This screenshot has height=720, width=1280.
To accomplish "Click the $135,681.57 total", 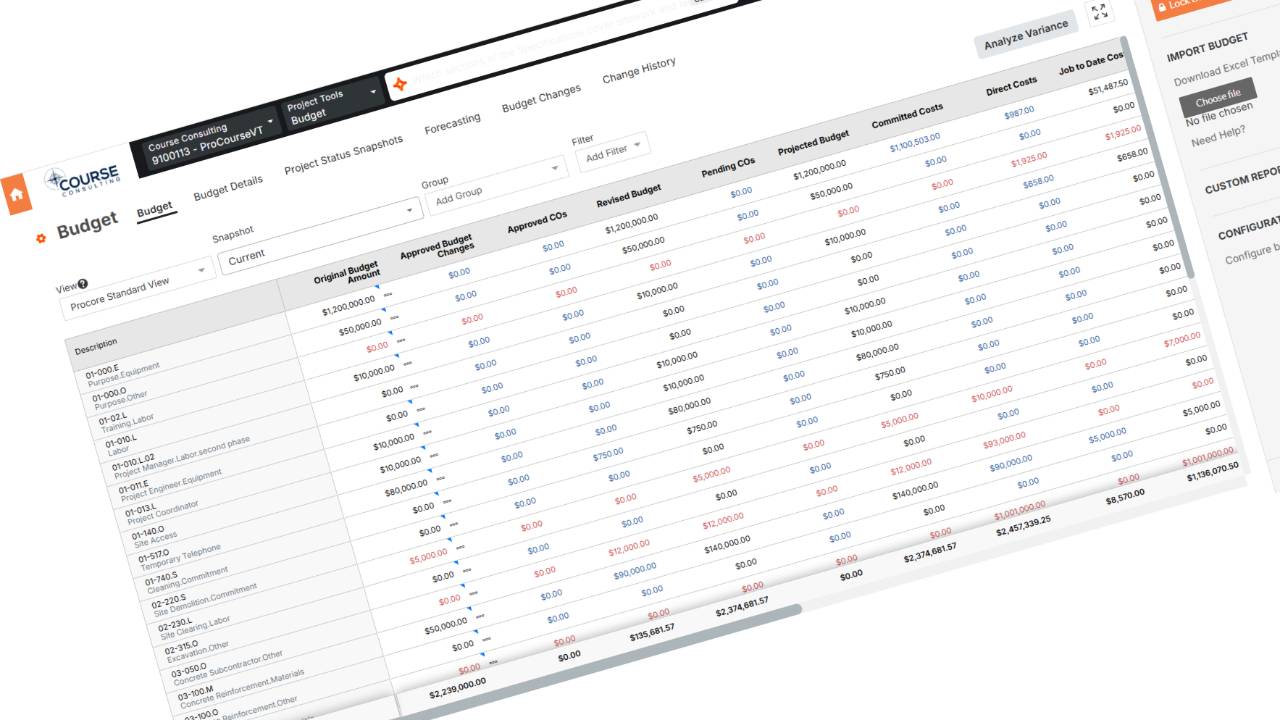I will coord(652,632).
